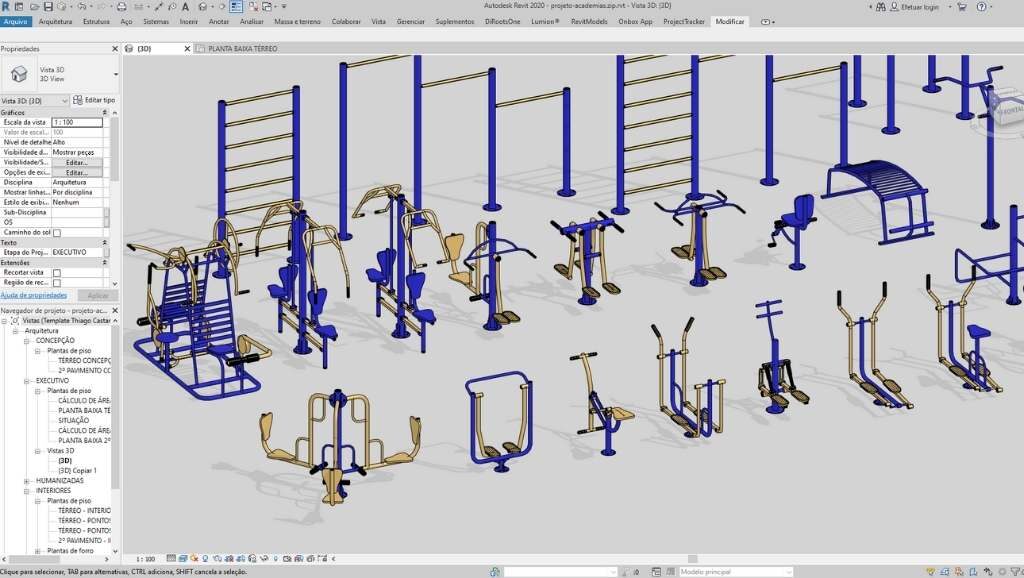Viewport: 1024px width, 578px height.
Task: Open the Arquitetura ribbon tab
Action: pyautogui.click(x=55, y=21)
